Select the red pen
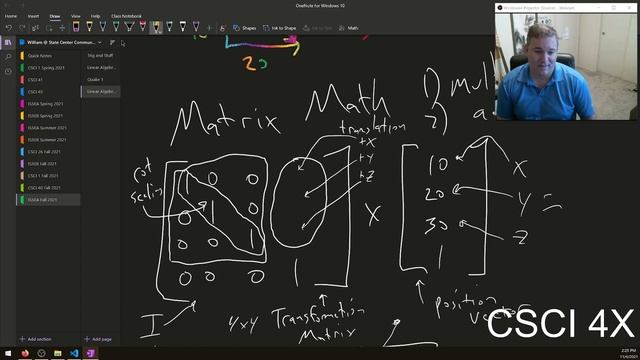 pyautogui.click(x=142, y=27)
